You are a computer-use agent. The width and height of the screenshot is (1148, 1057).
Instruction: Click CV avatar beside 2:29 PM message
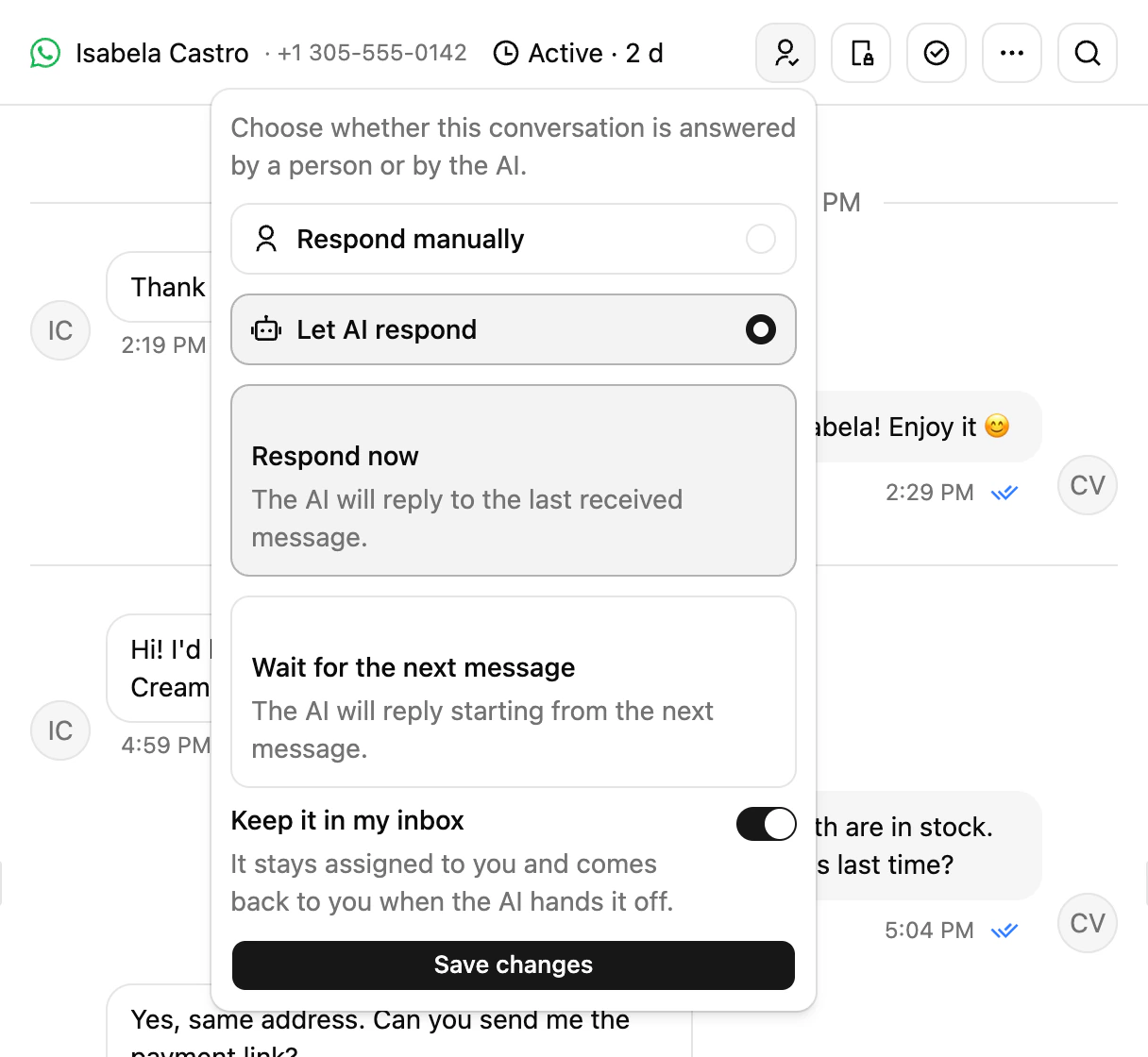pyautogui.click(x=1088, y=485)
